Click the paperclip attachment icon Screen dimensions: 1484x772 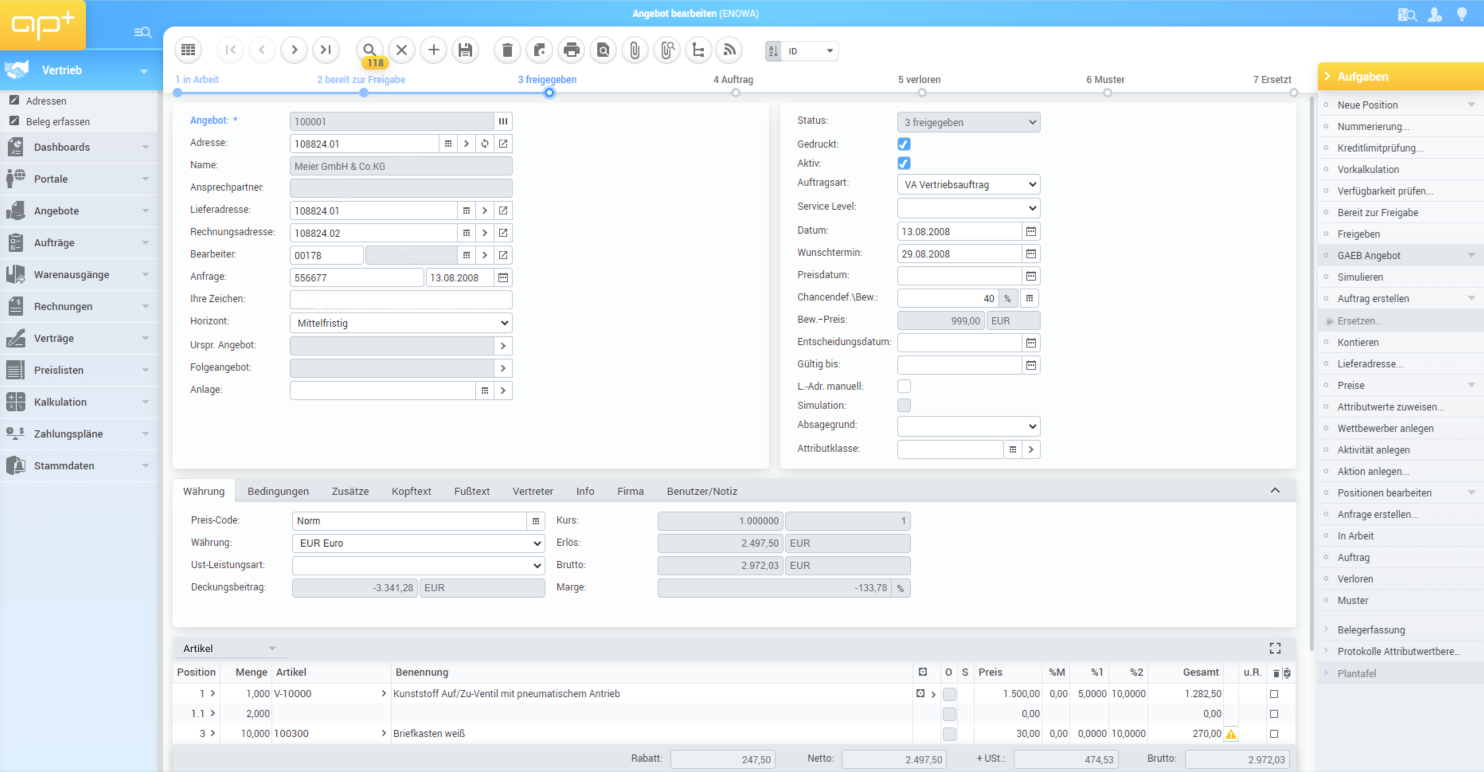[634, 50]
